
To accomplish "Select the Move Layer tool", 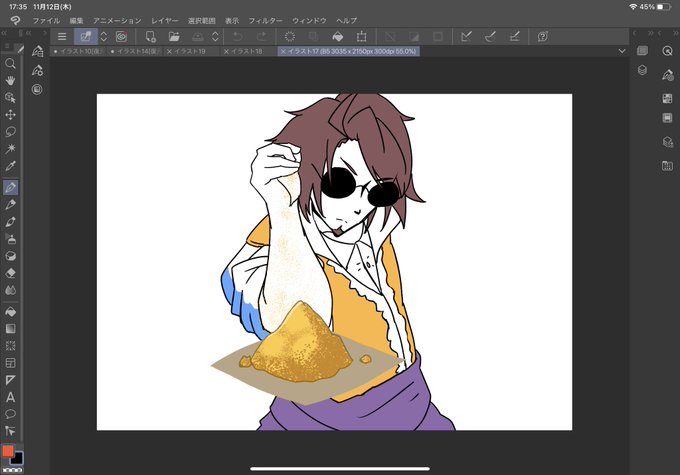I will pos(10,115).
